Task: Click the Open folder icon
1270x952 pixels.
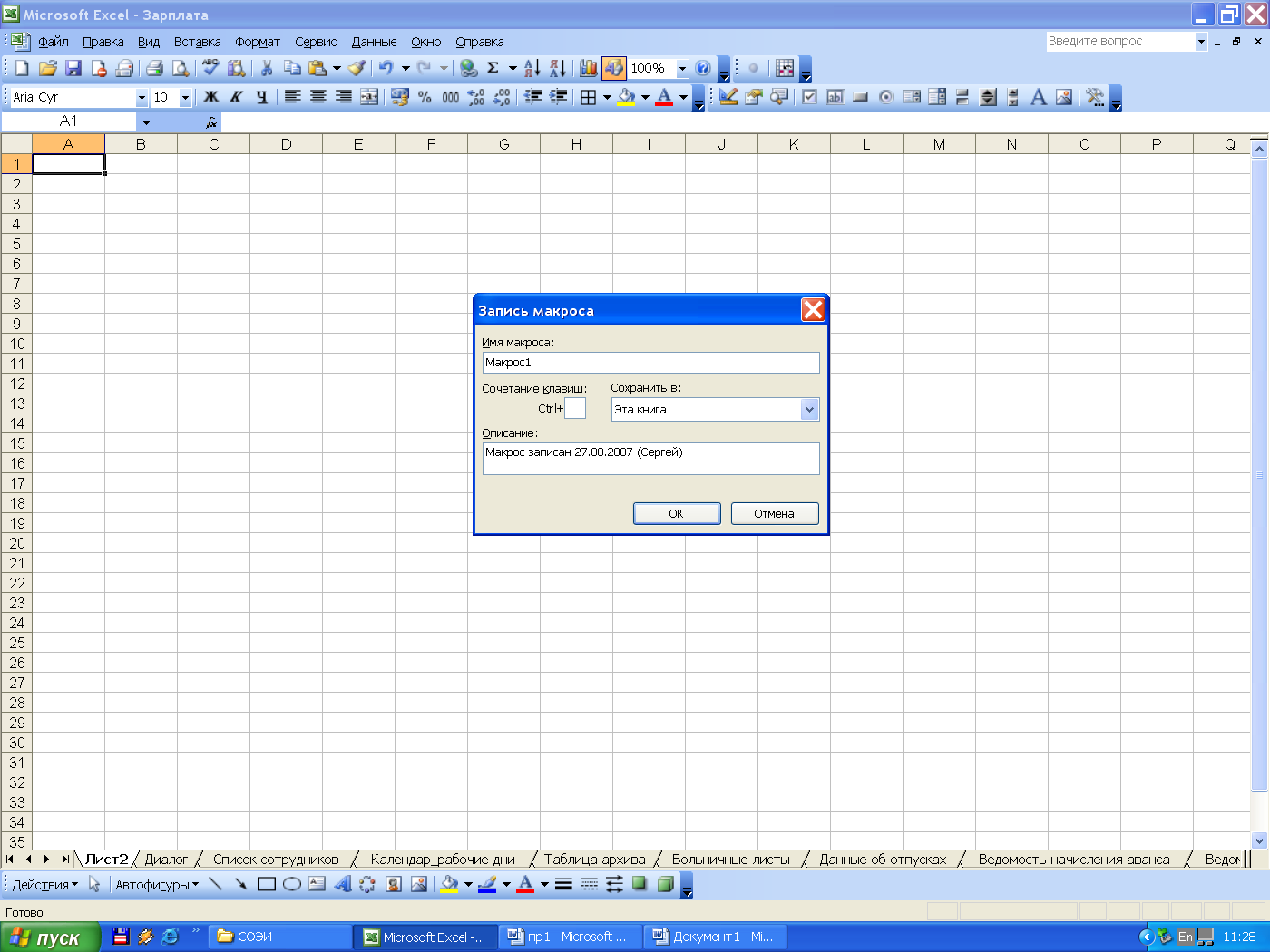Action: coord(48,68)
